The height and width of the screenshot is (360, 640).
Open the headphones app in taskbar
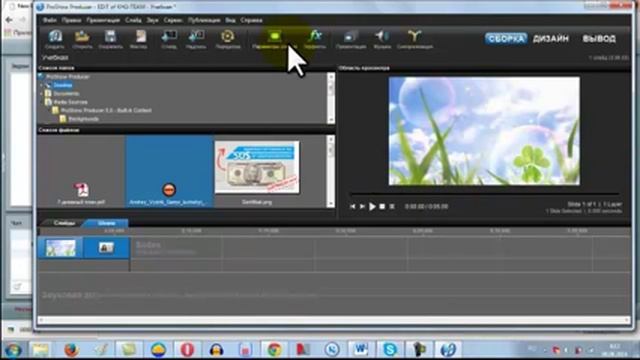(x=216, y=350)
